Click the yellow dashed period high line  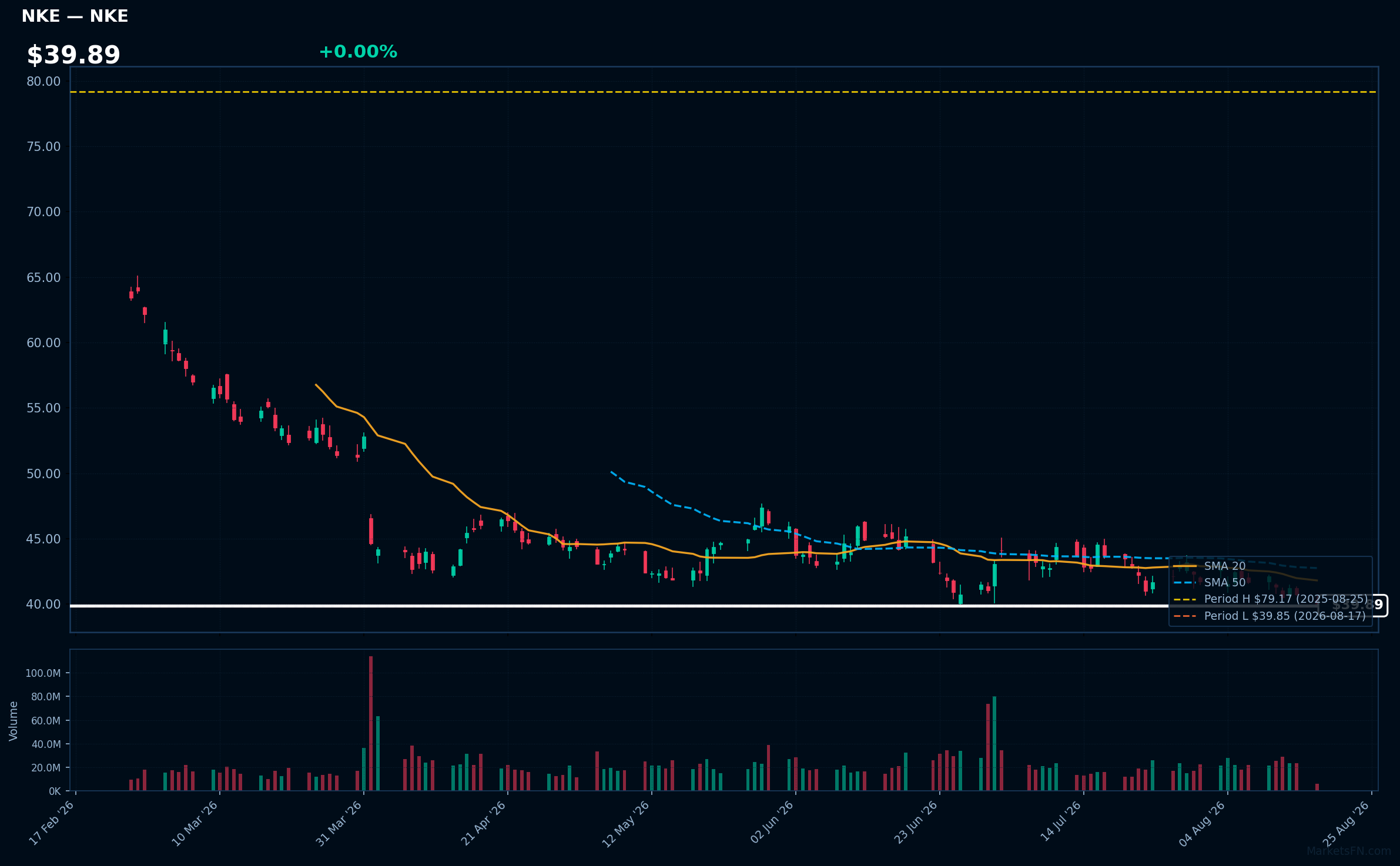[x=724, y=92]
